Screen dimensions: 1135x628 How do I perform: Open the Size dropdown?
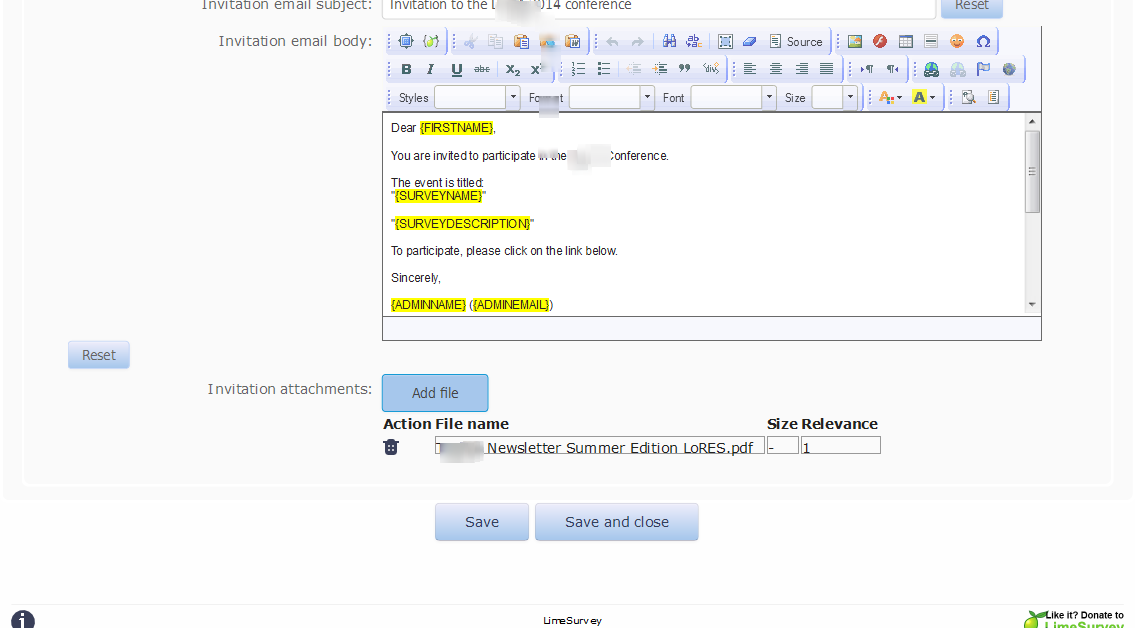(x=850, y=97)
